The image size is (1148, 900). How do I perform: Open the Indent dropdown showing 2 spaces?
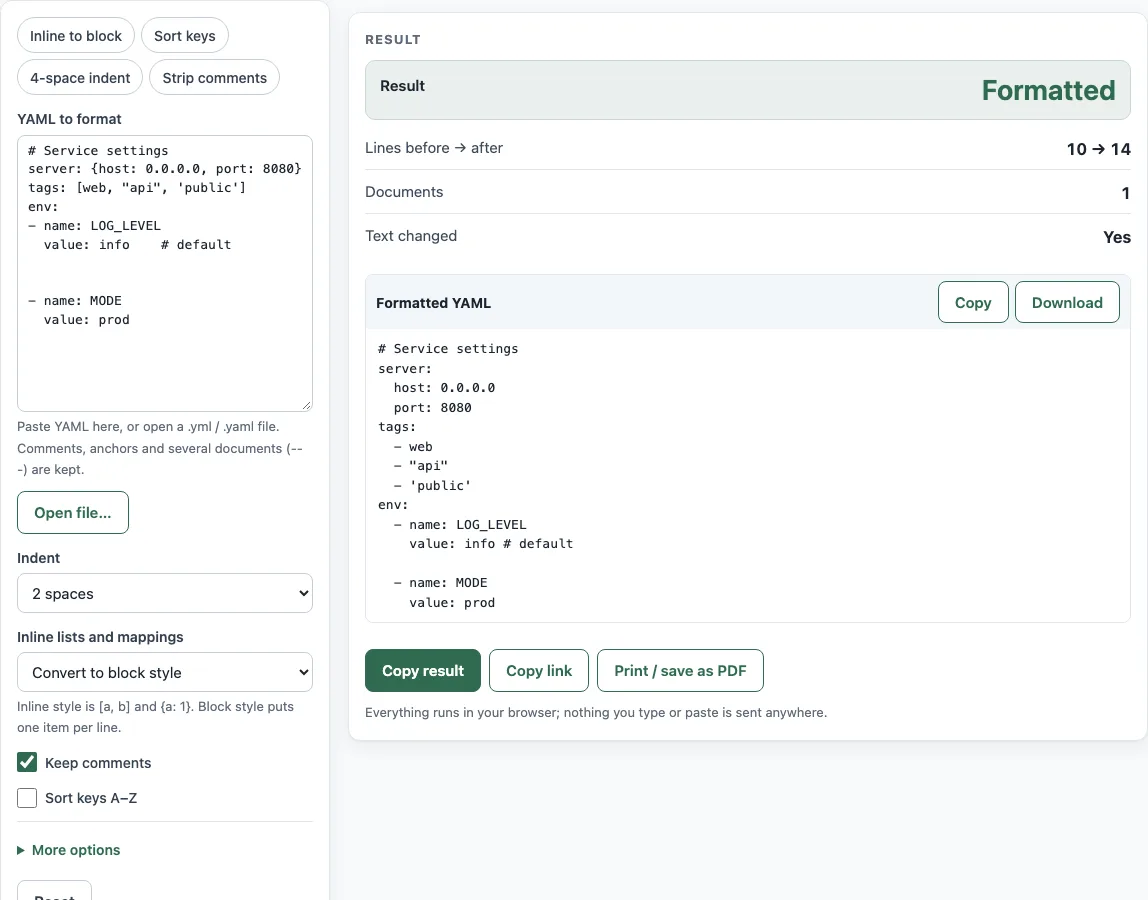point(165,593)
